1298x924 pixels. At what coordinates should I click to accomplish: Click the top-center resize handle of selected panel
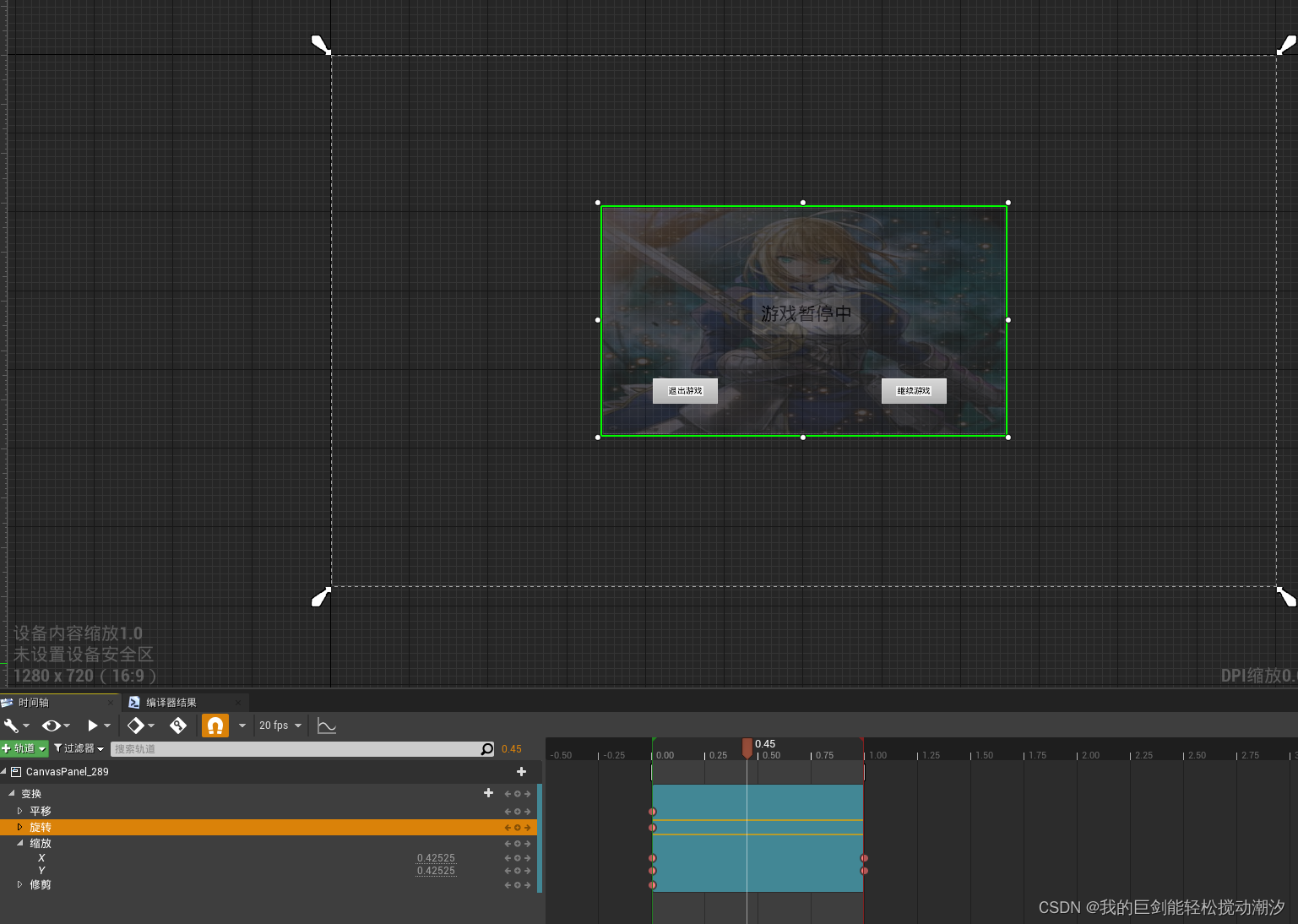pos(803,203)
